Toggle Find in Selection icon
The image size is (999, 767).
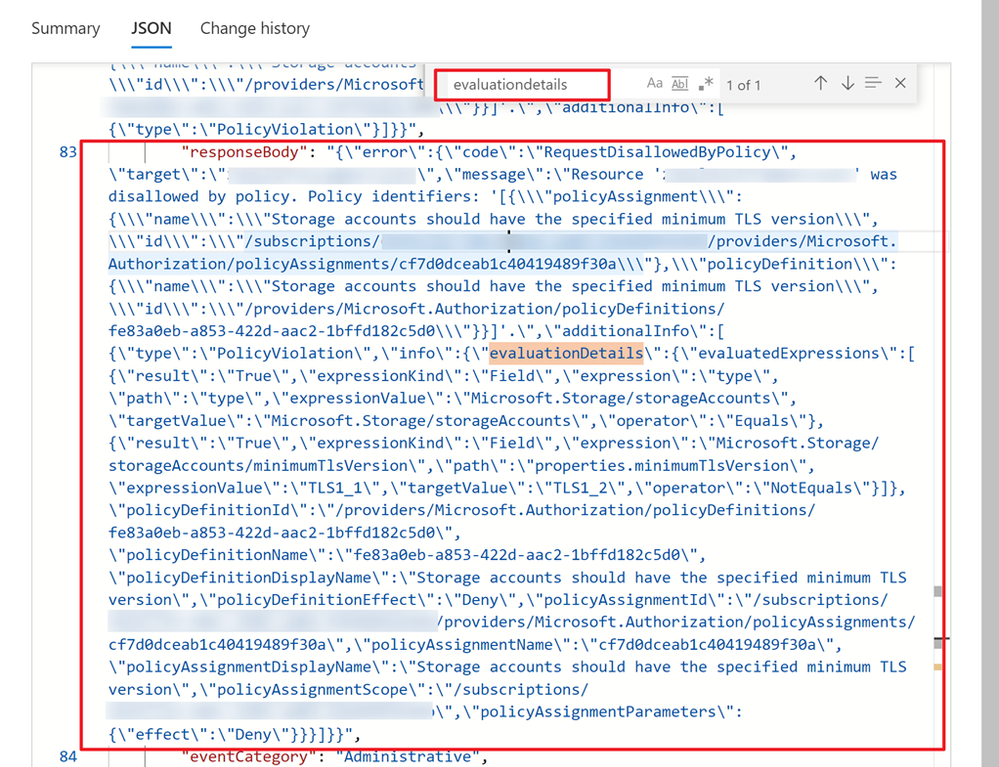873,83
